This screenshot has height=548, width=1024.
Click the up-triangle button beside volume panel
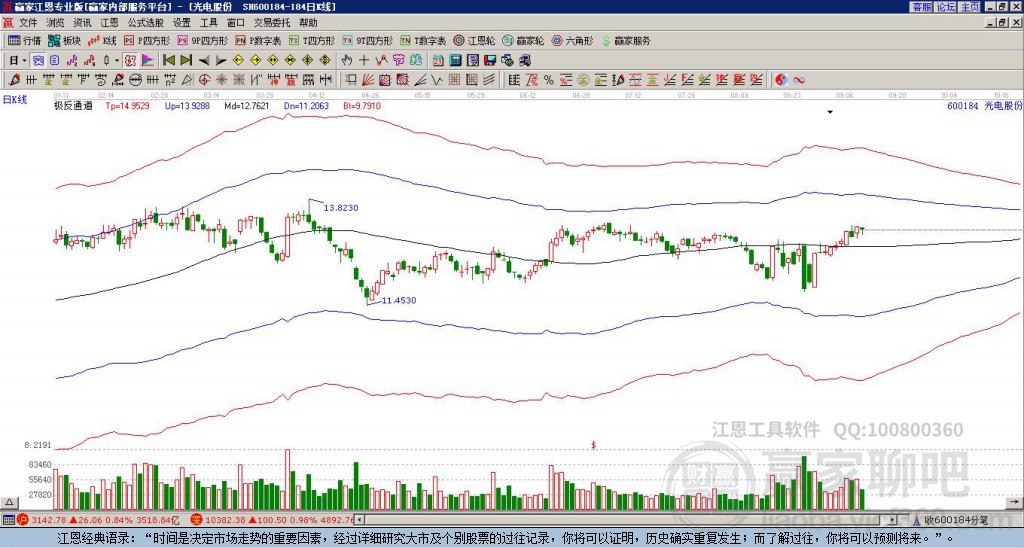[x=9, y=502]
